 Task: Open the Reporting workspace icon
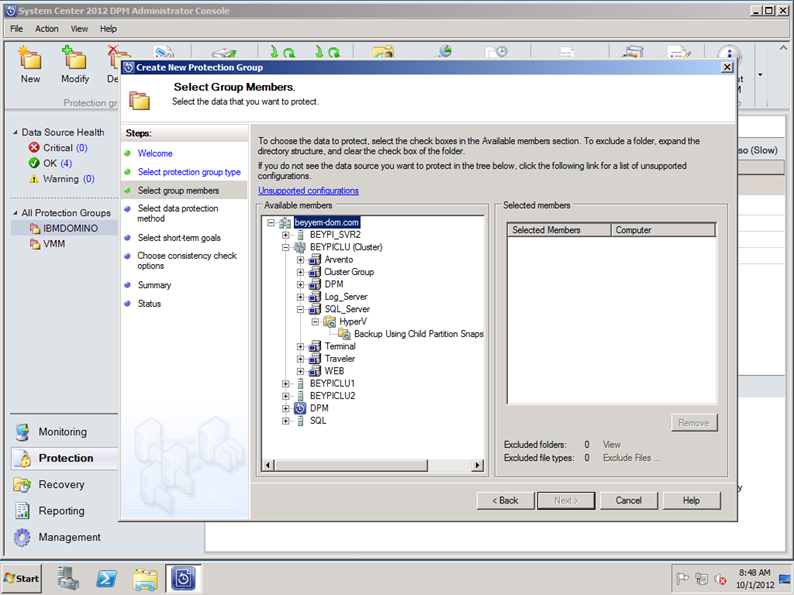coord(22,511)
